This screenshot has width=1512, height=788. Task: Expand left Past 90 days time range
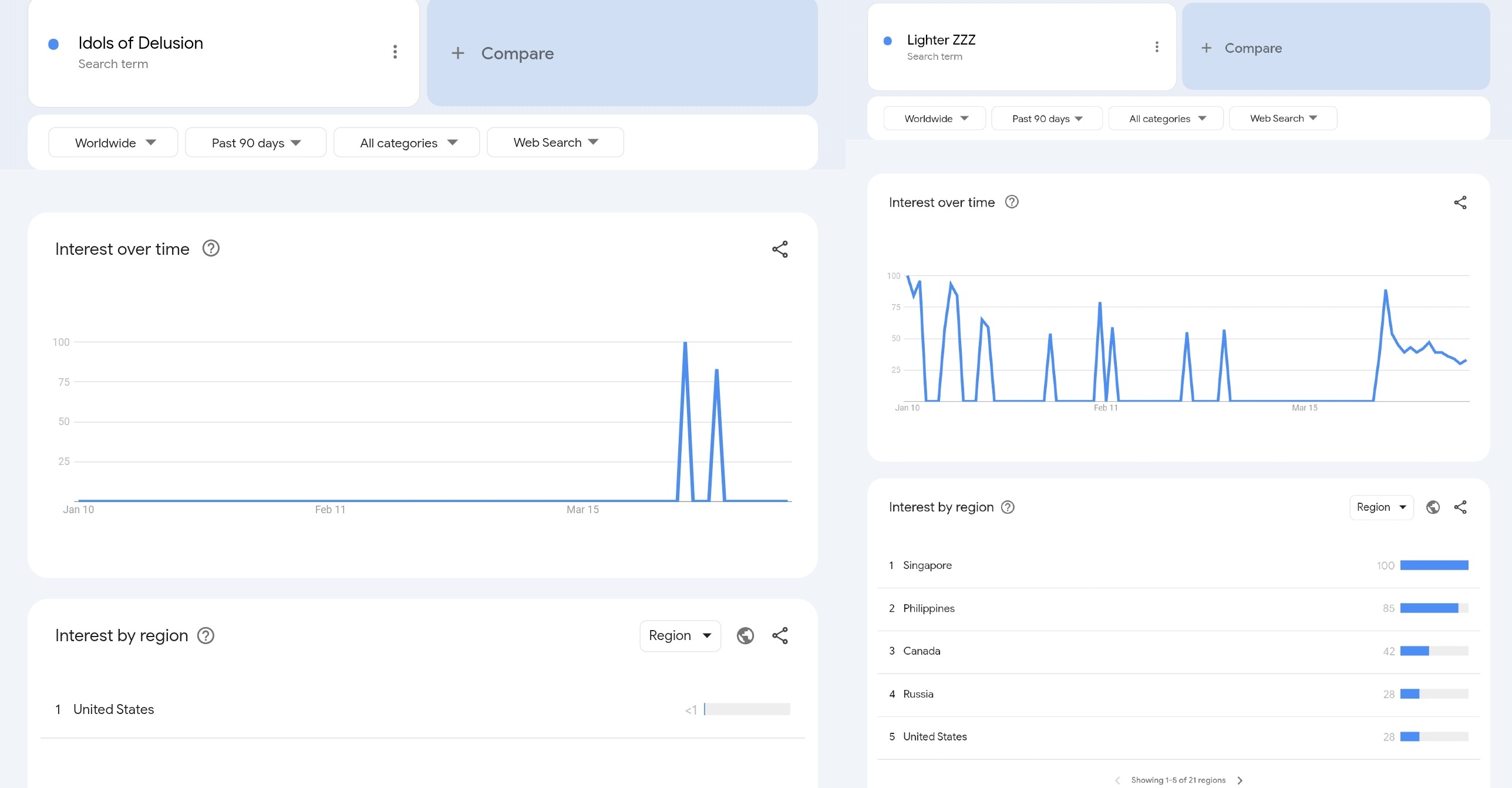point(255,143)
